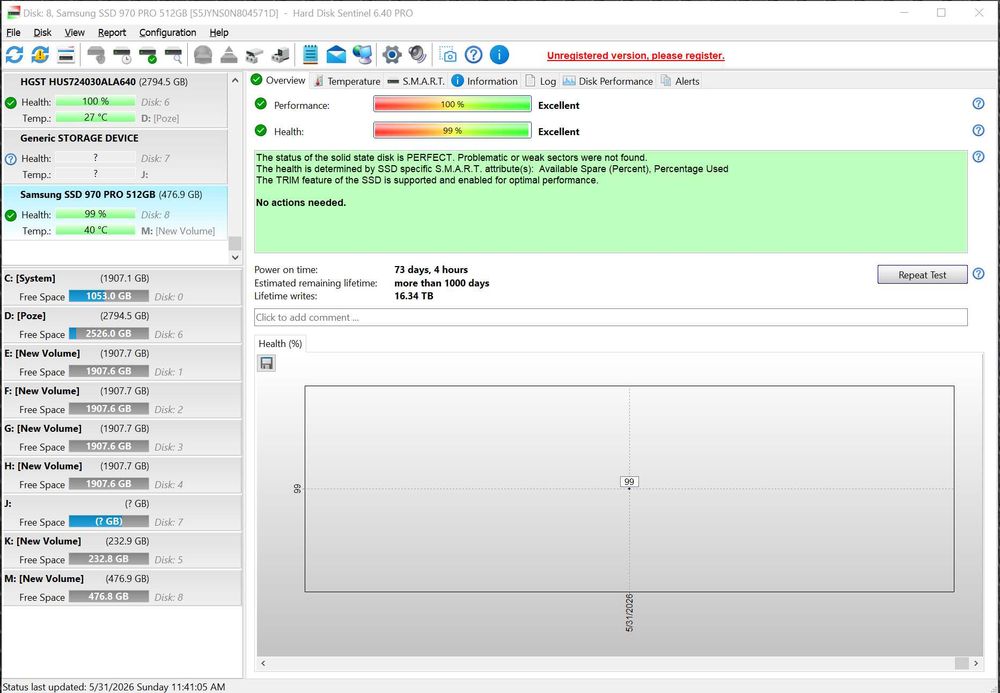Click the comment field 'Click to add comment'
This screenshot has width=1000, height=693.
[610, 317]
